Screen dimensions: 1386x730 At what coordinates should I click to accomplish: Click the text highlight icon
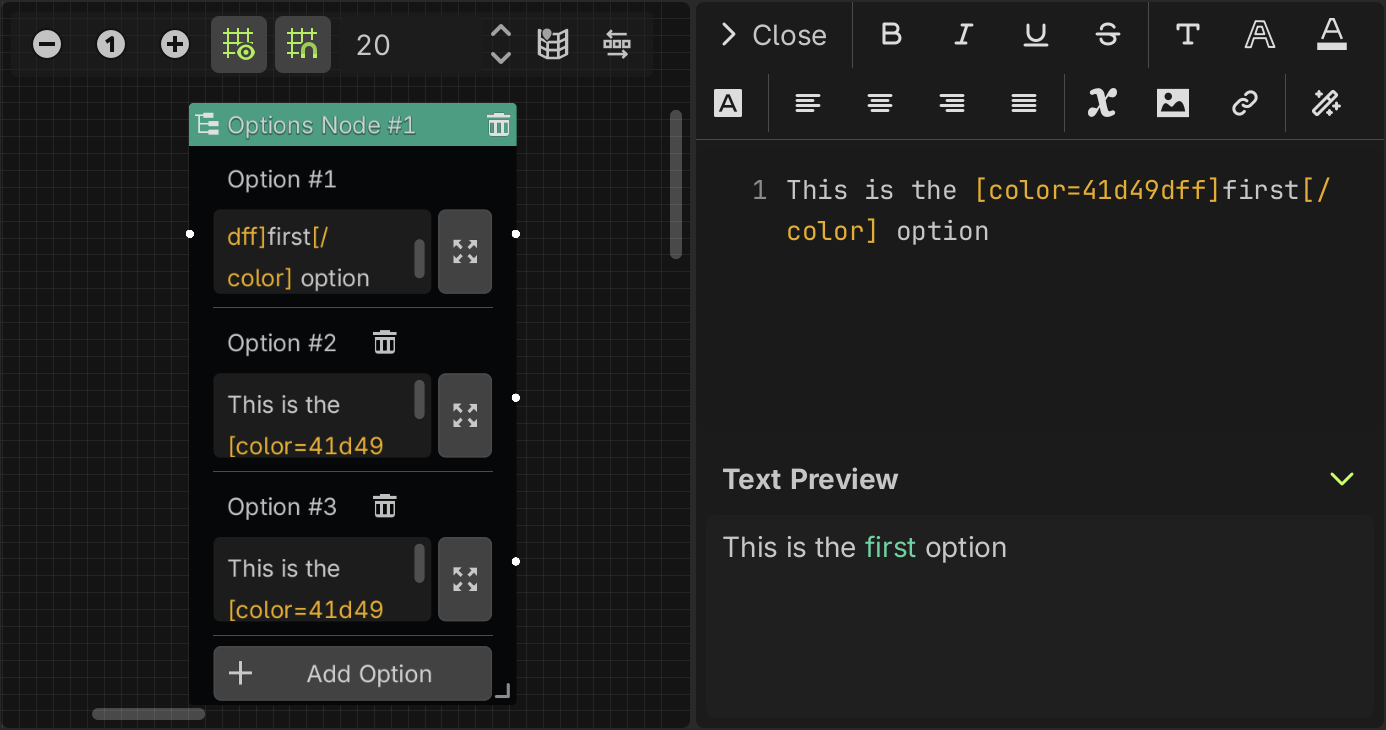[729, 103]
